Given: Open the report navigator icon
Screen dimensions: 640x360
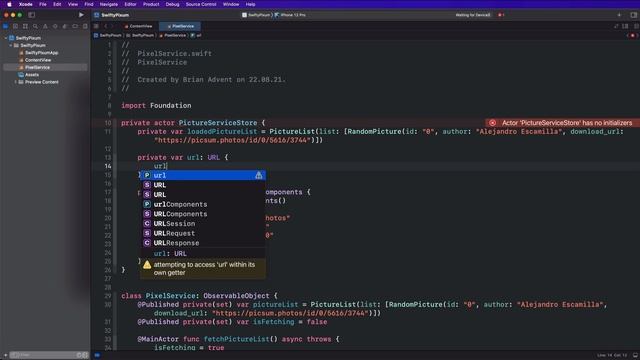Looking at the screenshot, I should click(85, 26).
